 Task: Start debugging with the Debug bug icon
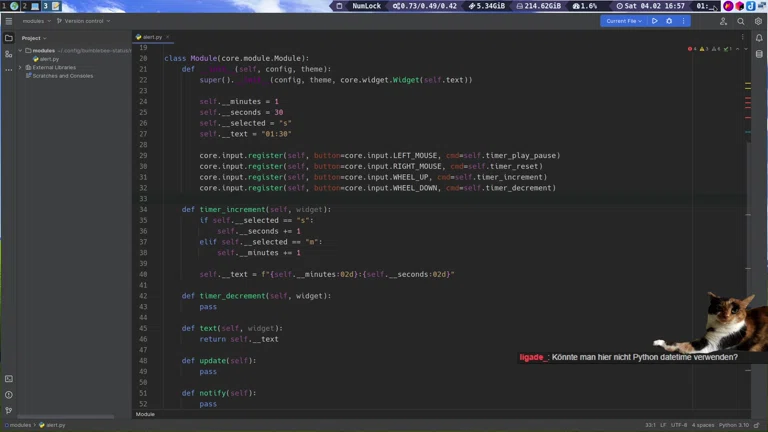coord(669,21)
